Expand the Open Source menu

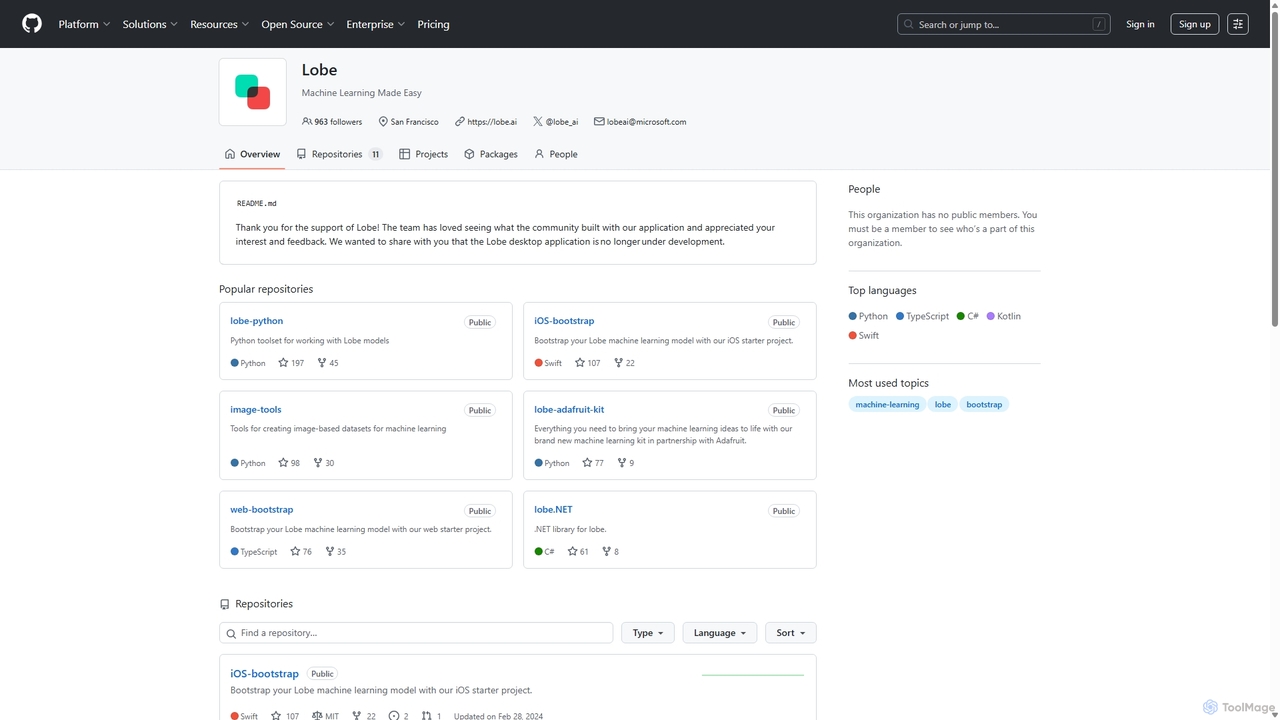click(x=298, y=24)
